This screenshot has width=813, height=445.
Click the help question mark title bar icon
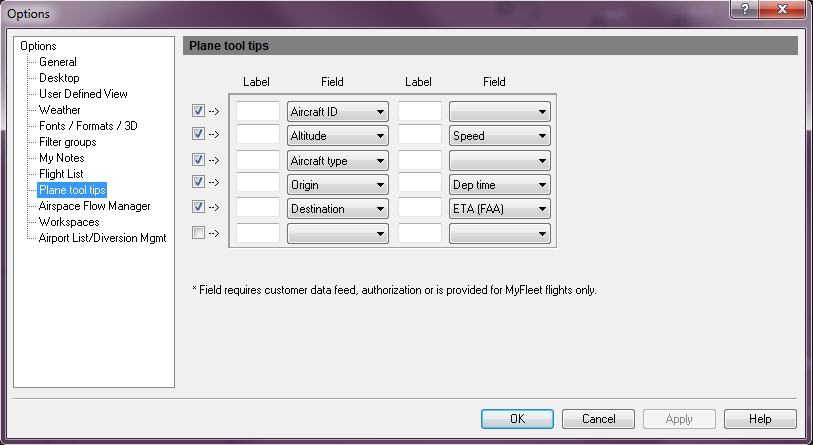tap(744, 9)
